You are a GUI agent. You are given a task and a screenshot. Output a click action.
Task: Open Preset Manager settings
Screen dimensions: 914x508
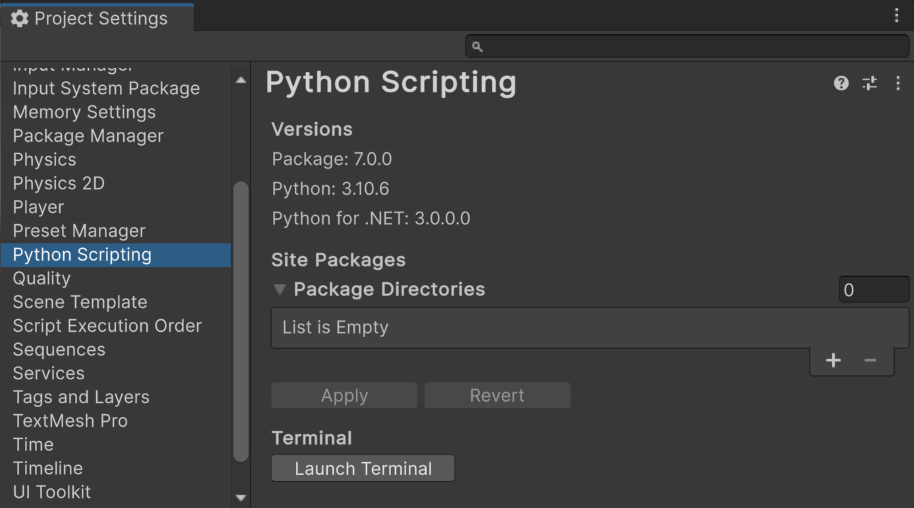tap(115, 231)
